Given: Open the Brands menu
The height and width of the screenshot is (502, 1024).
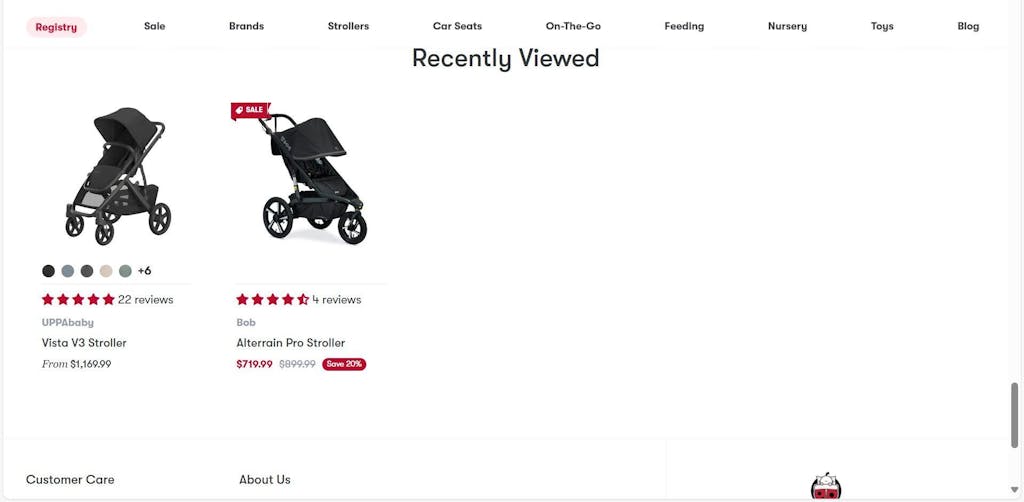Looking at the screenshot, I should (x=246, y=26).
